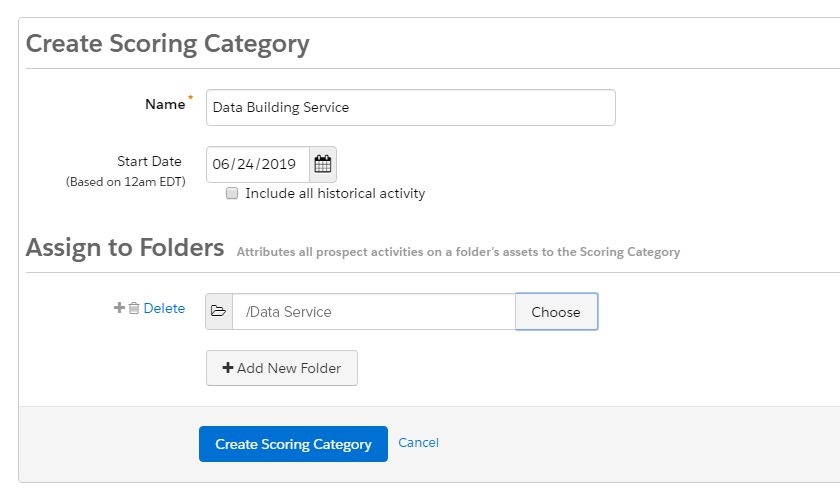Image resolution: width=840 pixels, height=498 pixels.
Task: Click the Cancel link
Action: (418, 443)
